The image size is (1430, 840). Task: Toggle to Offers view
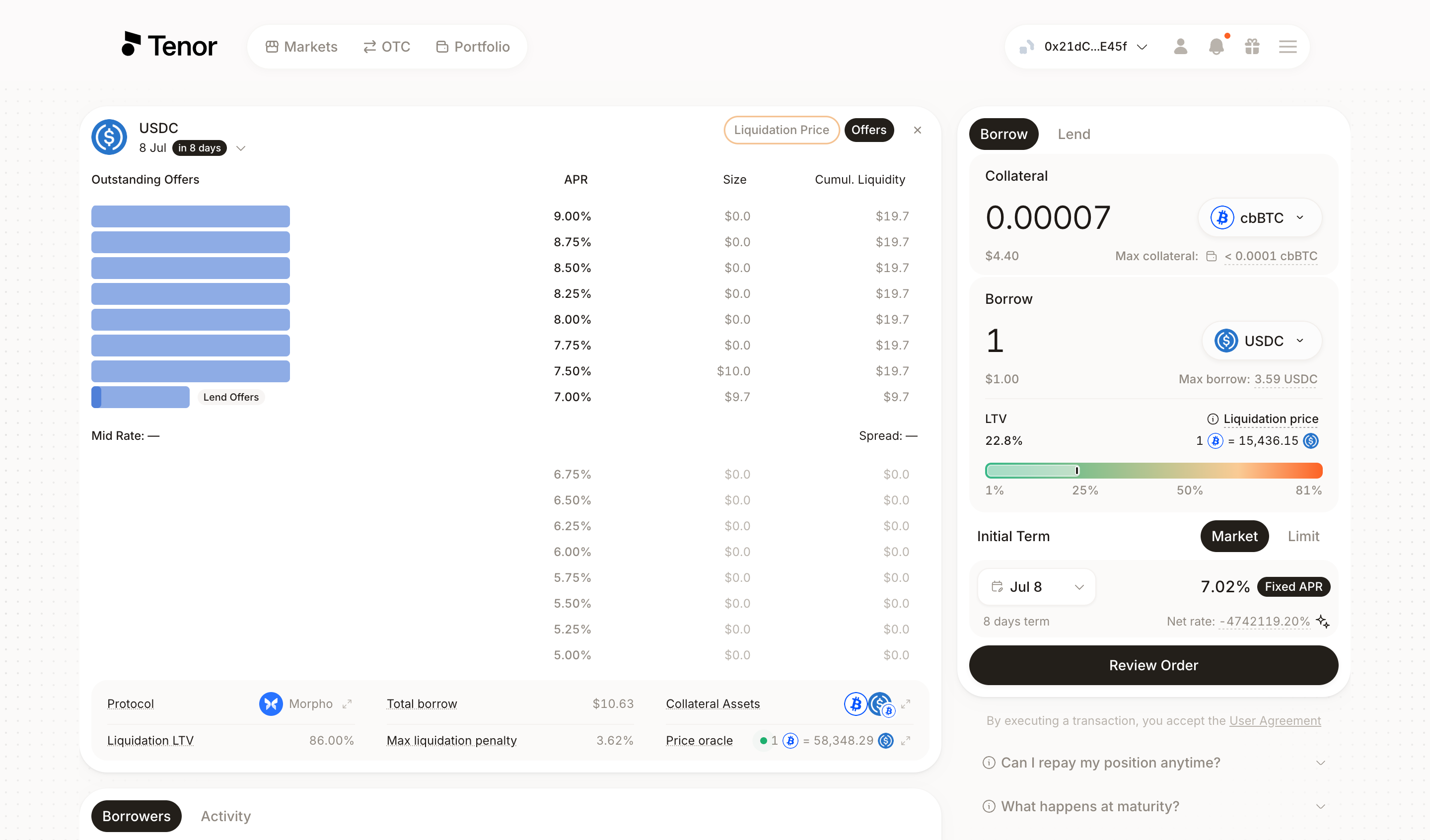[869, 130]
